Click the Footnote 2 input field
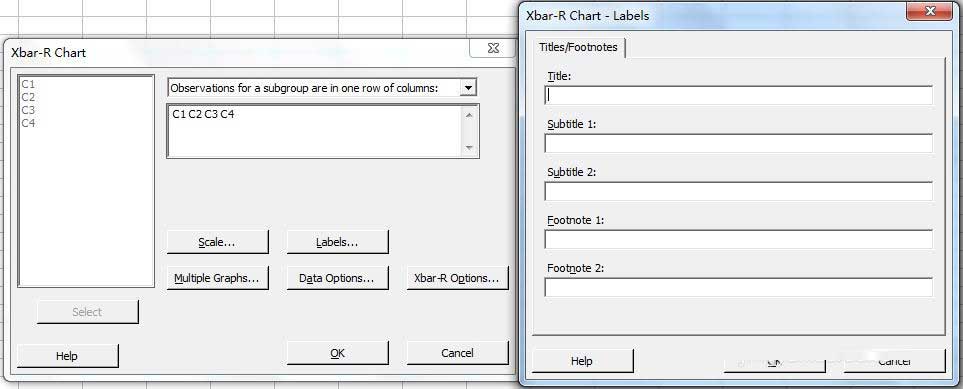 point(739,287)
